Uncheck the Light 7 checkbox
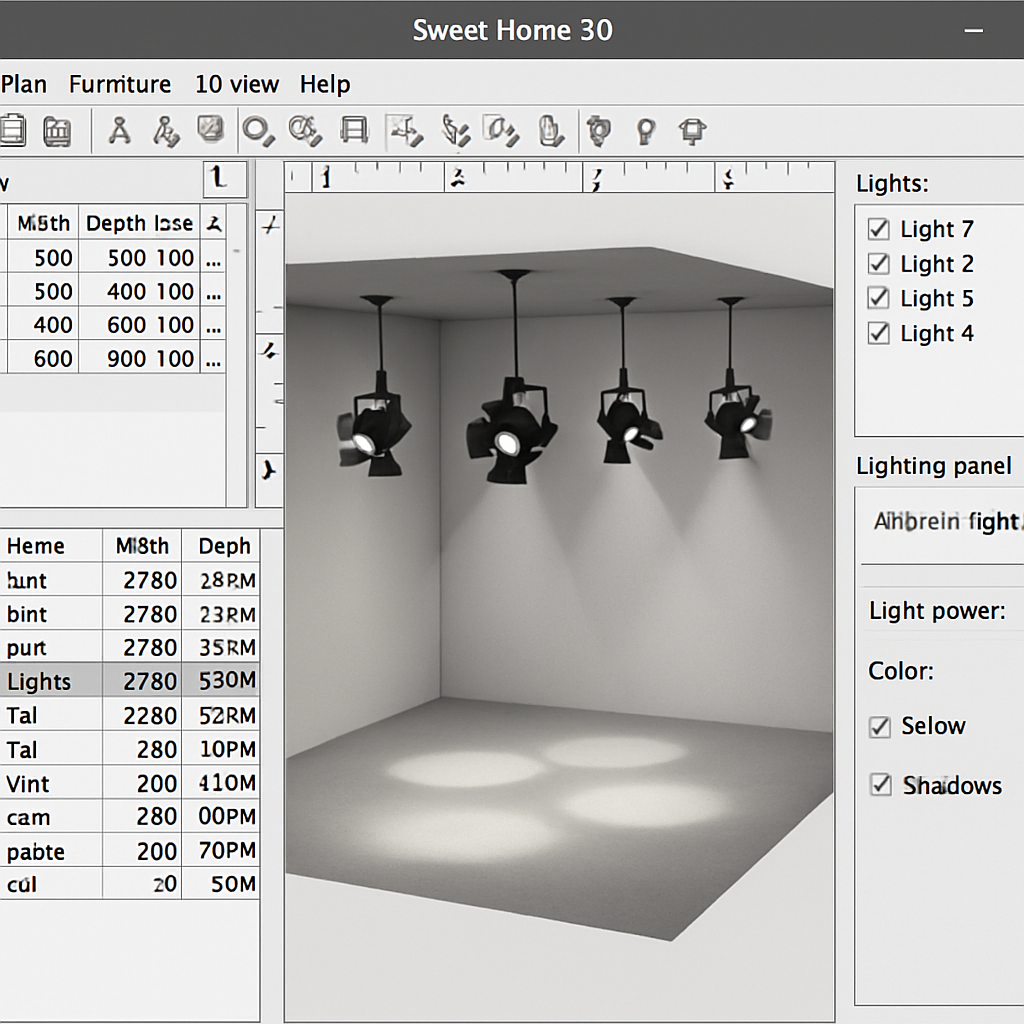 878,229
